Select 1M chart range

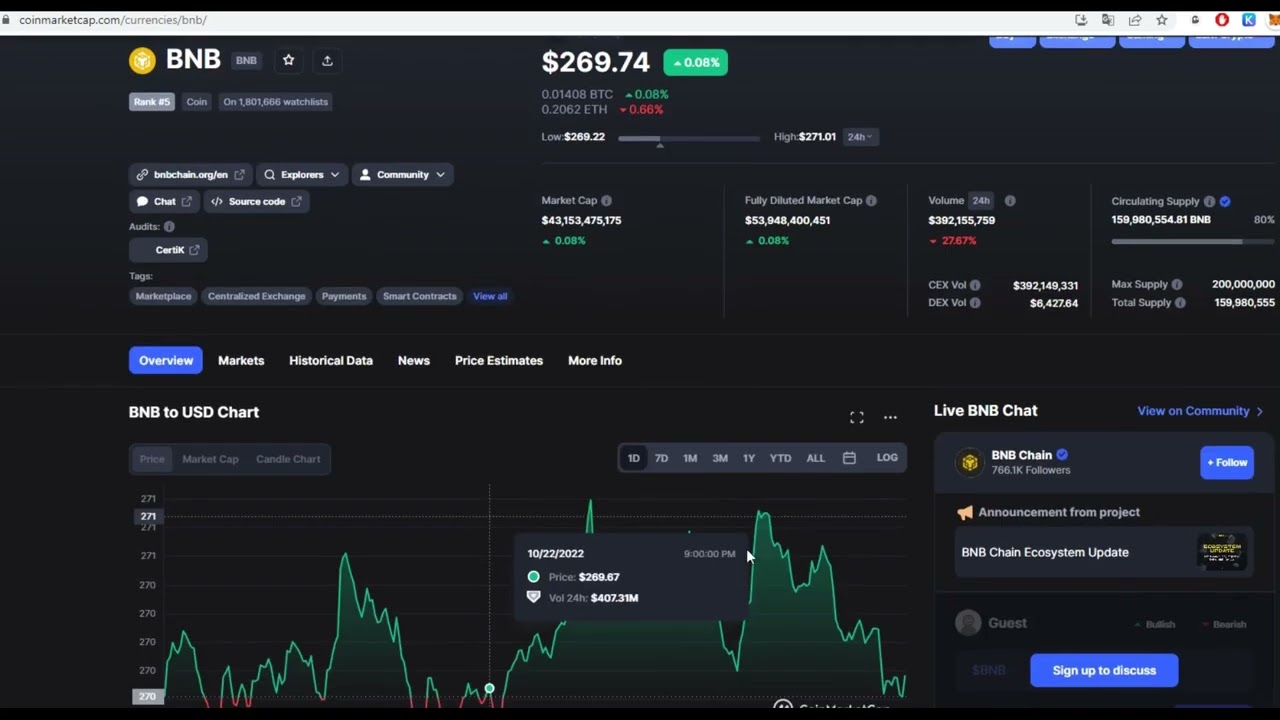(x=690, y=458)
